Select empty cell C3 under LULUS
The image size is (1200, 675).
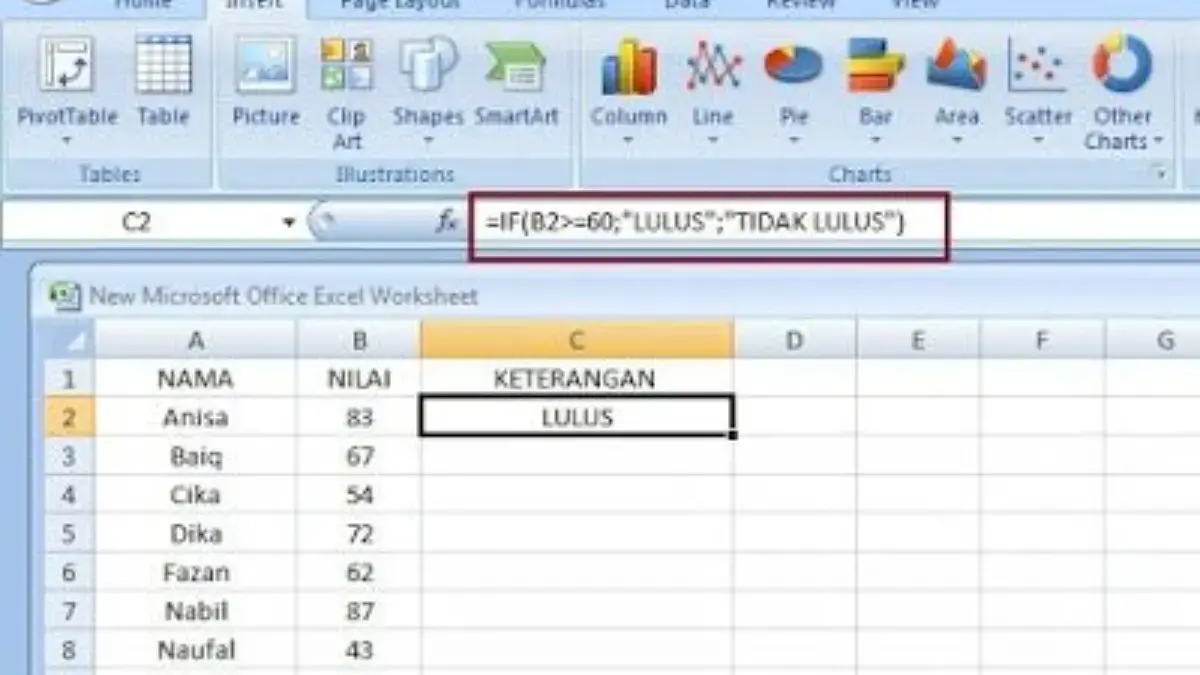click(577, 456)
